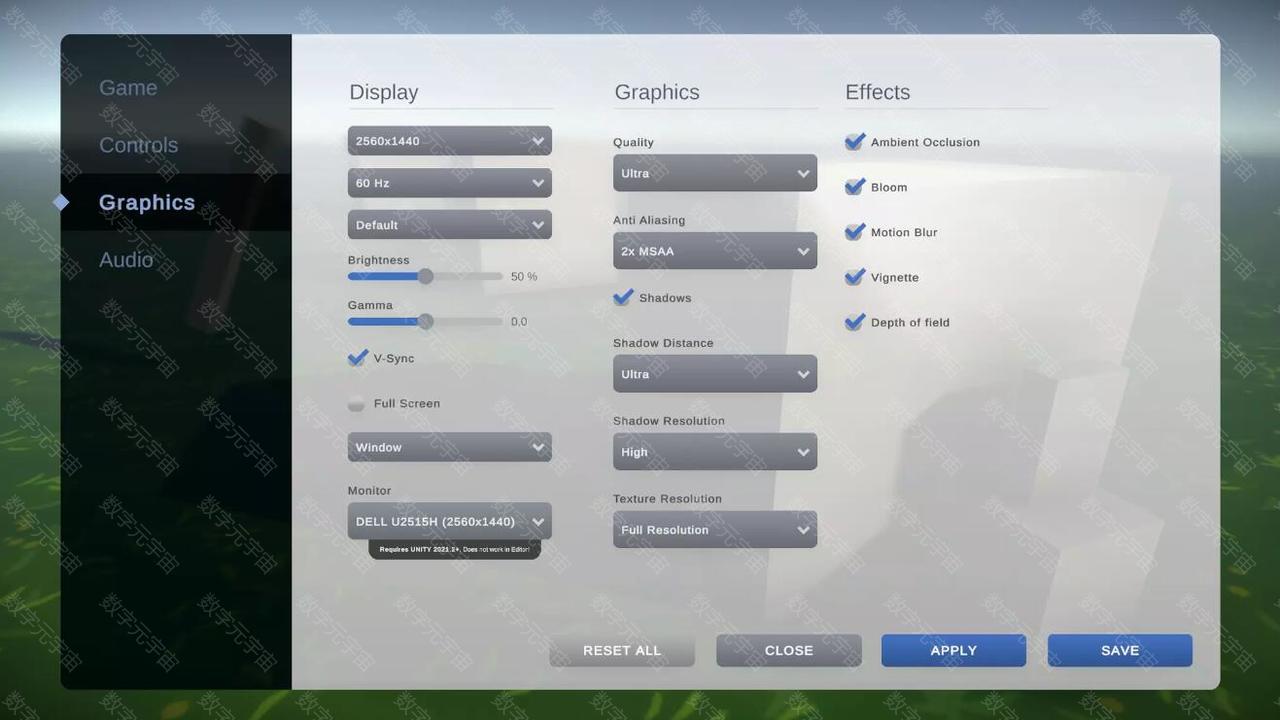The width and height of the screenshot is (1280, 720).
Task: Click the diamond marker beside Graphics
Action: [61, 202]
